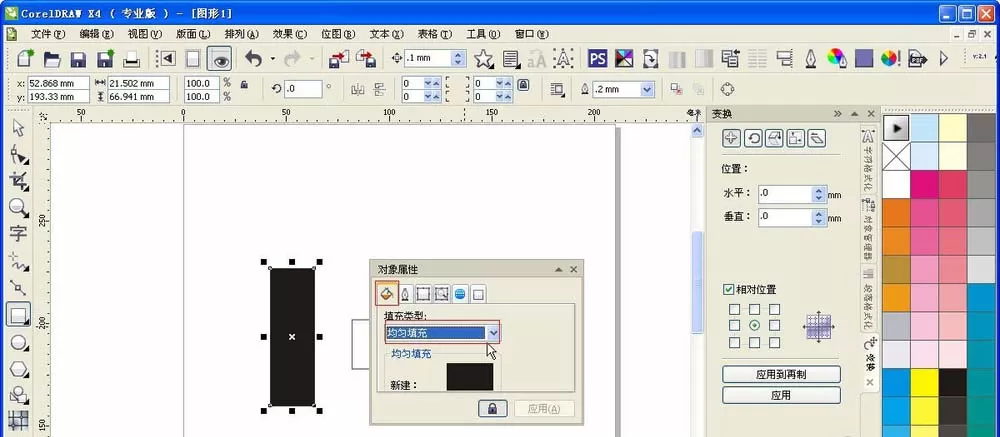Toggle the round corners together lock
Screen dimensions: 1000x437
[x=523, y=84]
